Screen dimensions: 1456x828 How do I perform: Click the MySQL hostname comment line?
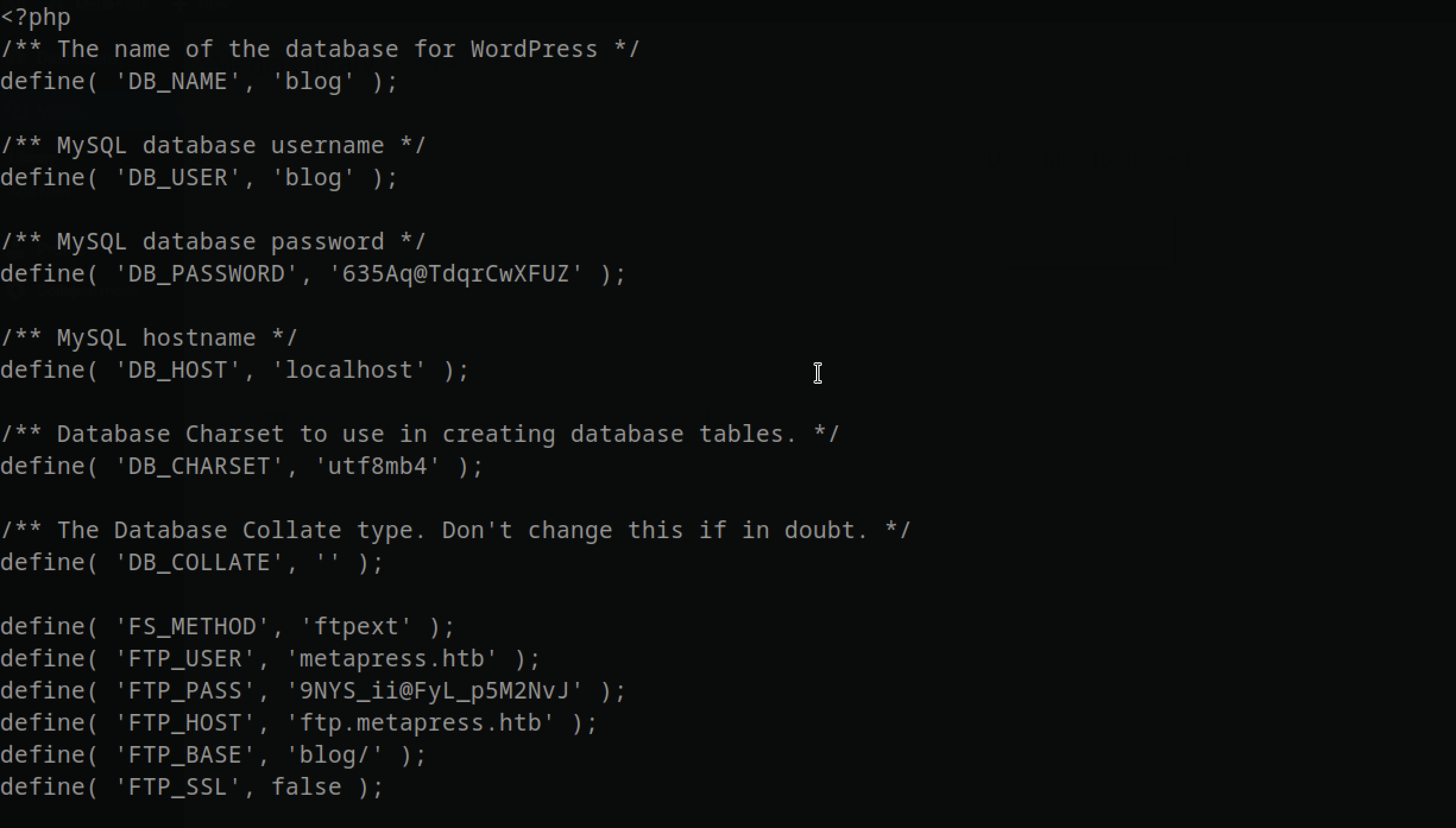[x=149, y=338]
